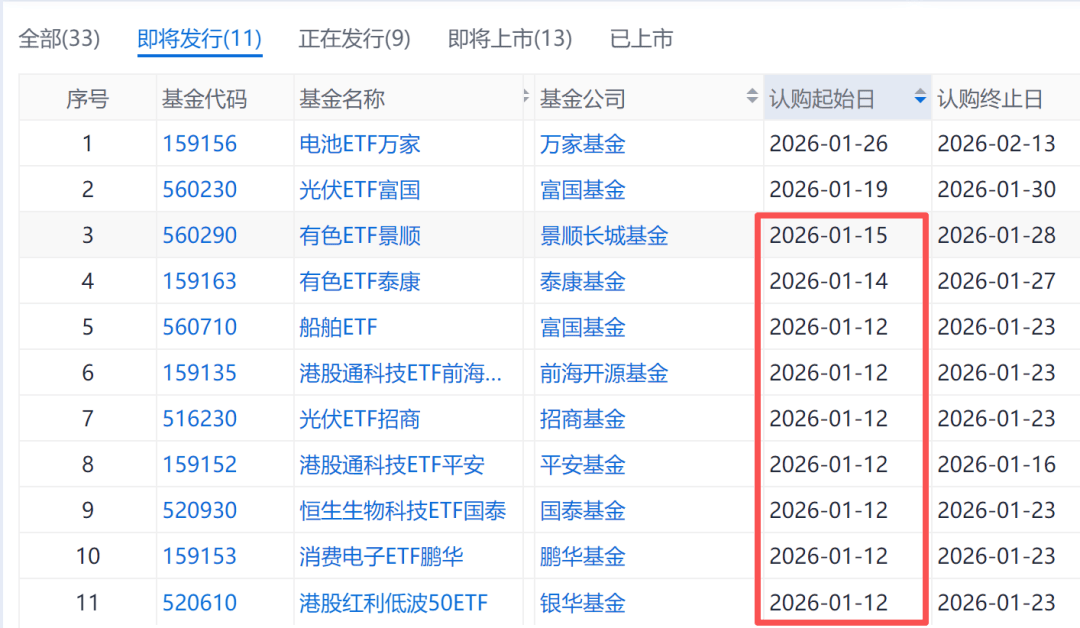
Task: Open fund 船舶ETF
Action: click(338, 327)
